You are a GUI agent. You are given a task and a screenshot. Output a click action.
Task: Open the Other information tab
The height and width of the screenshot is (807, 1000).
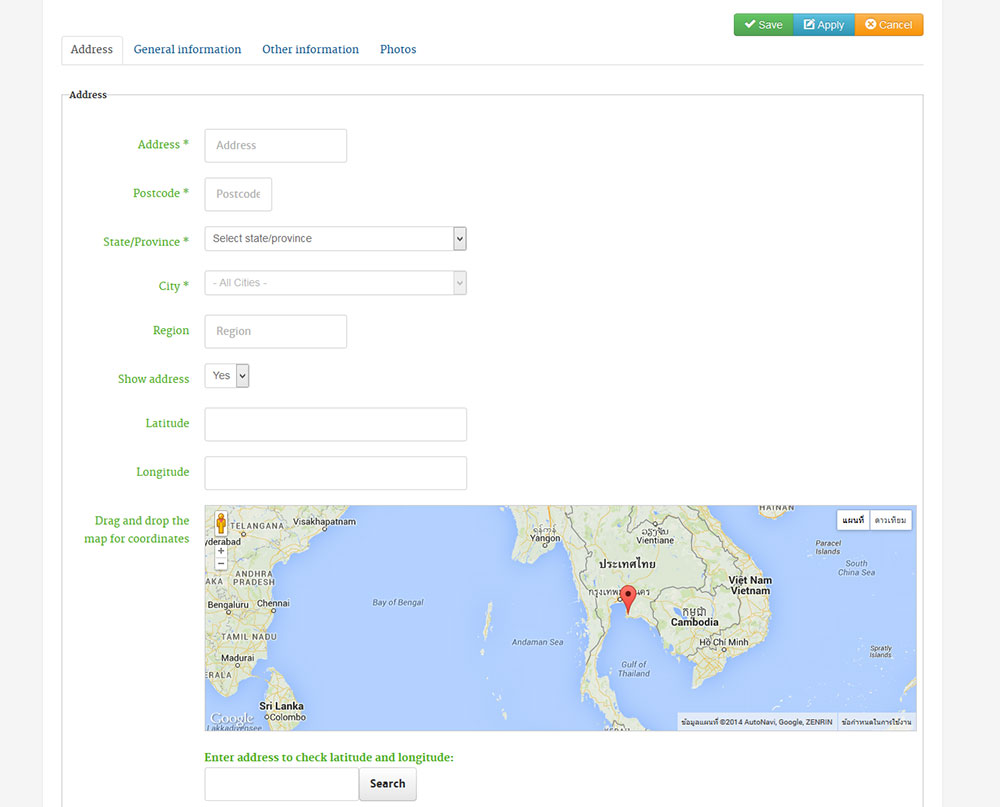311,50
